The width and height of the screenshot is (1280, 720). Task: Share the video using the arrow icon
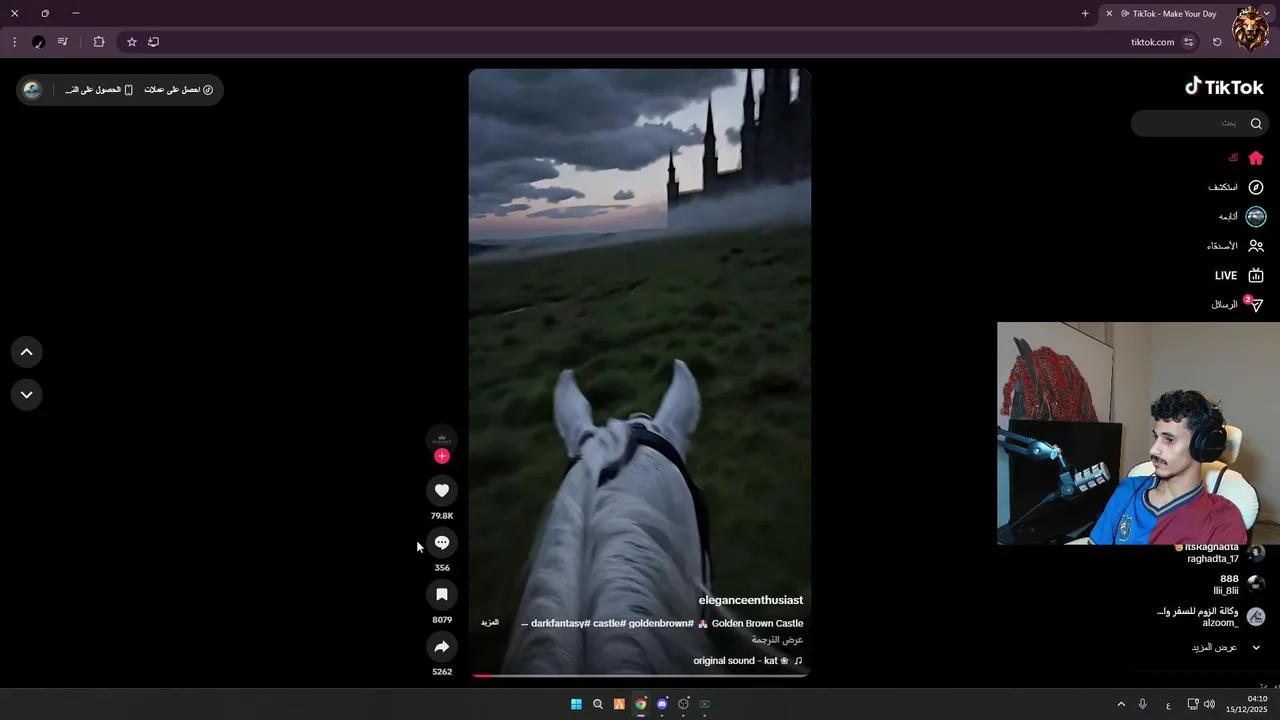pyautogui.click(x=441, y=646)
